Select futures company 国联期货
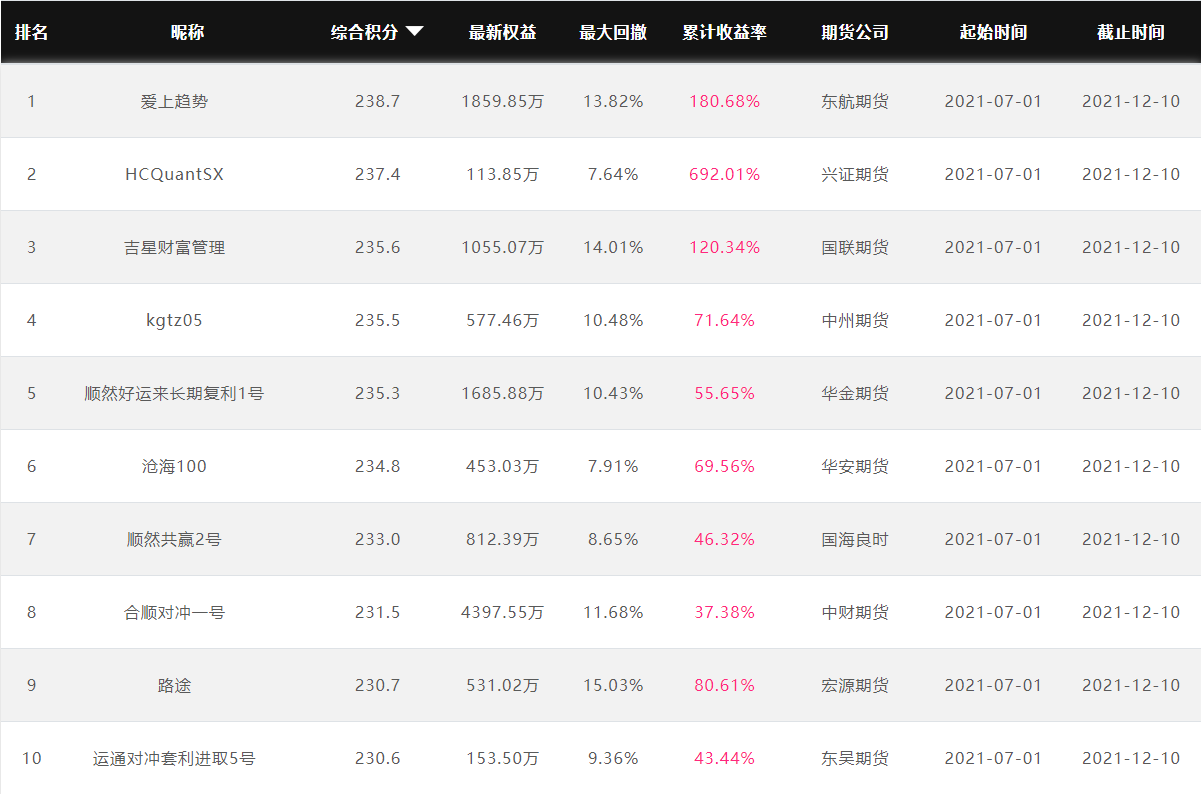1201x794 pixels. pyautogui.click(x=855, y=247)
